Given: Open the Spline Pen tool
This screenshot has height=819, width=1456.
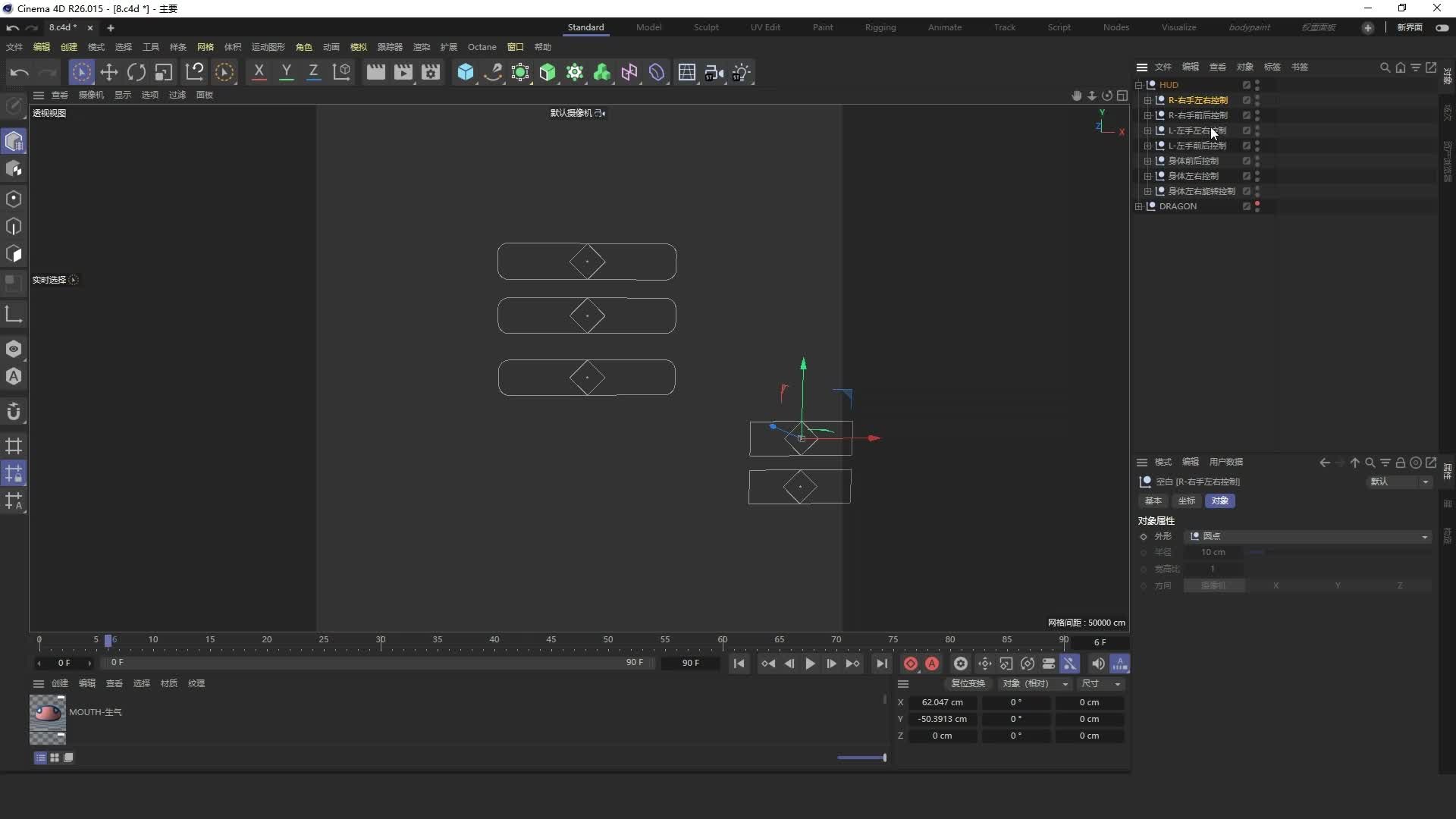Looking at the screenshot, I should [x=493, y=72].
